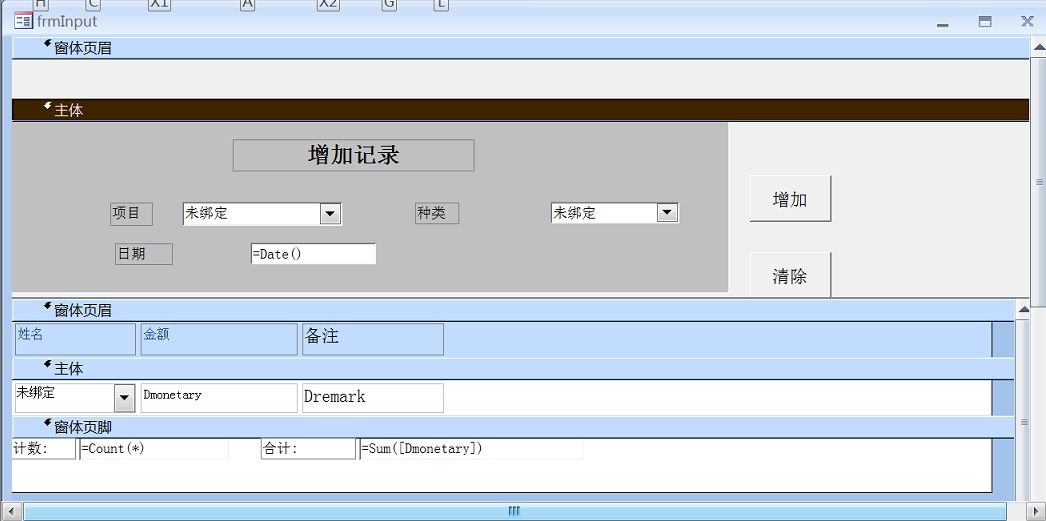Select the 金额 column header label

[218, 338]
